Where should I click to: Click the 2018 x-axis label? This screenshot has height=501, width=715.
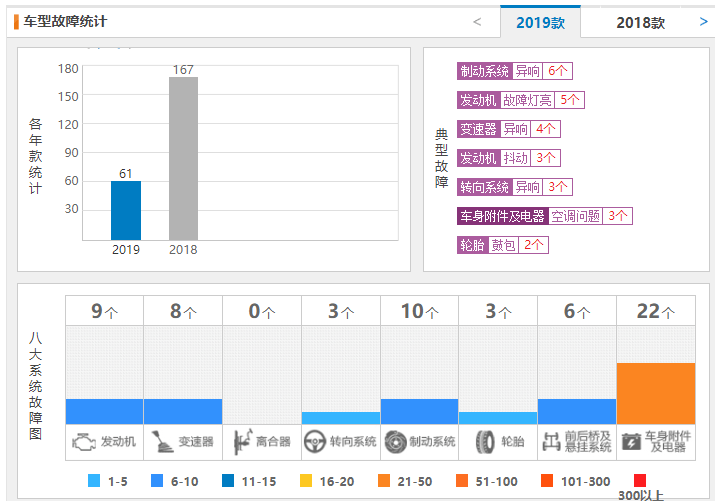pos(183,250)
